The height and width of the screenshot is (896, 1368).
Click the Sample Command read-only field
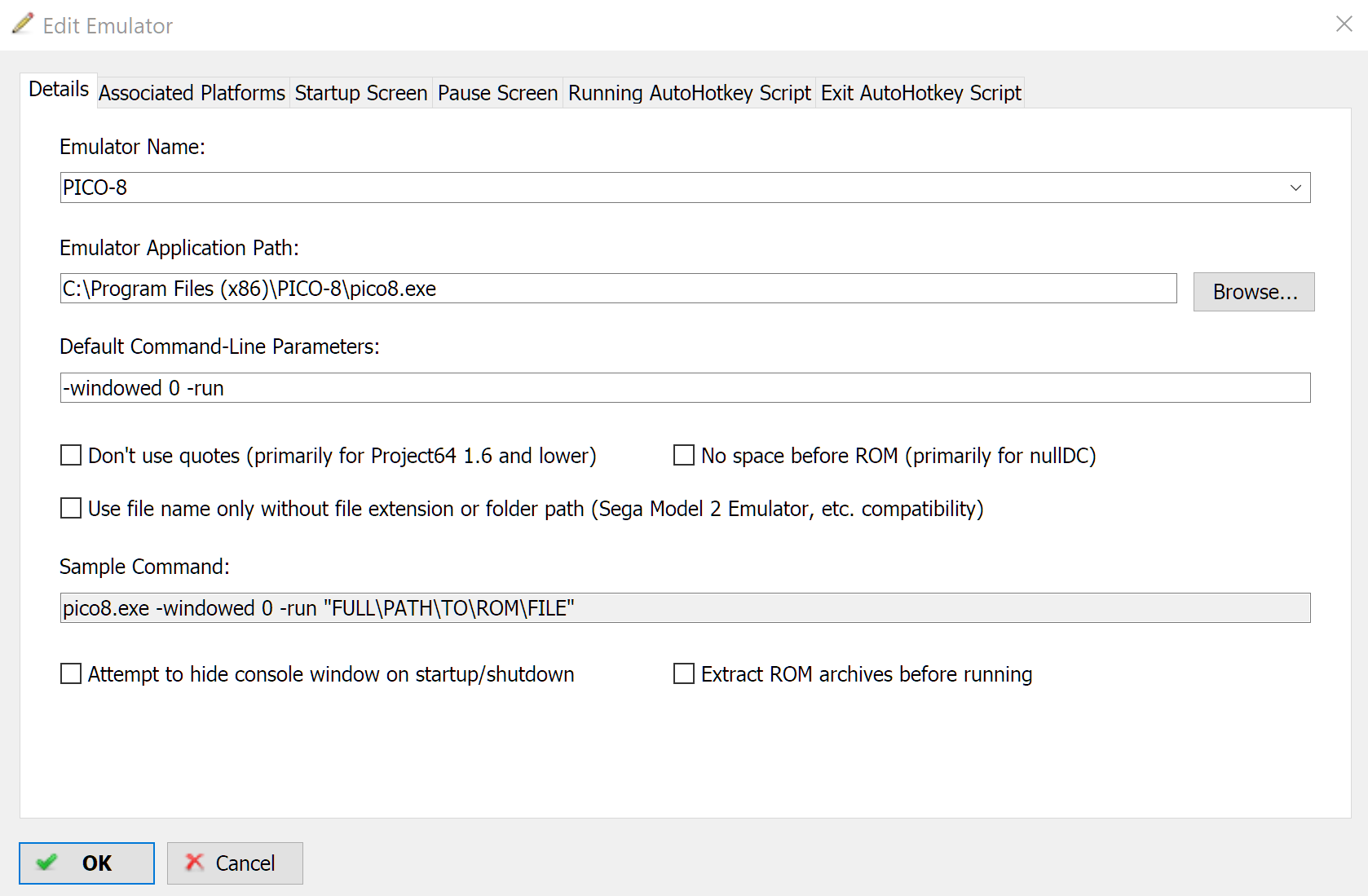(x=686, y=608)
